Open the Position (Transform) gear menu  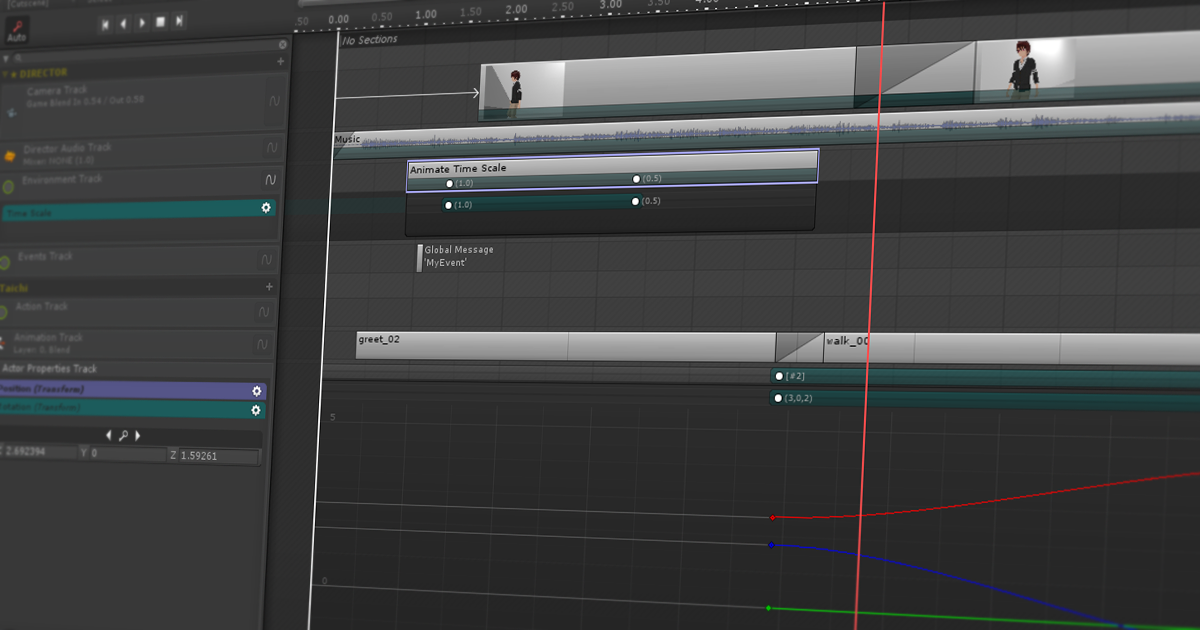(x=257, y=391)
